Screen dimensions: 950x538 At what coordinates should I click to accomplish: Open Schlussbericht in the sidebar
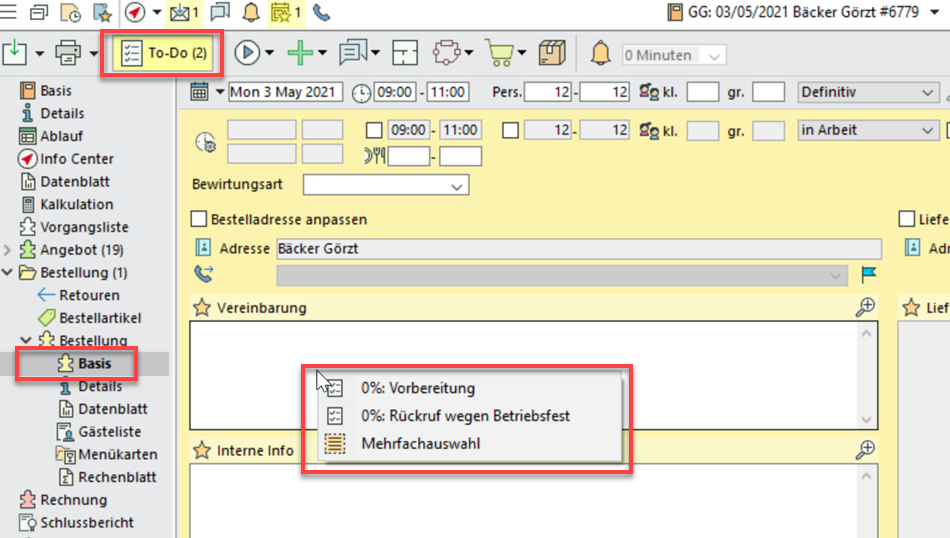[86, 522]
